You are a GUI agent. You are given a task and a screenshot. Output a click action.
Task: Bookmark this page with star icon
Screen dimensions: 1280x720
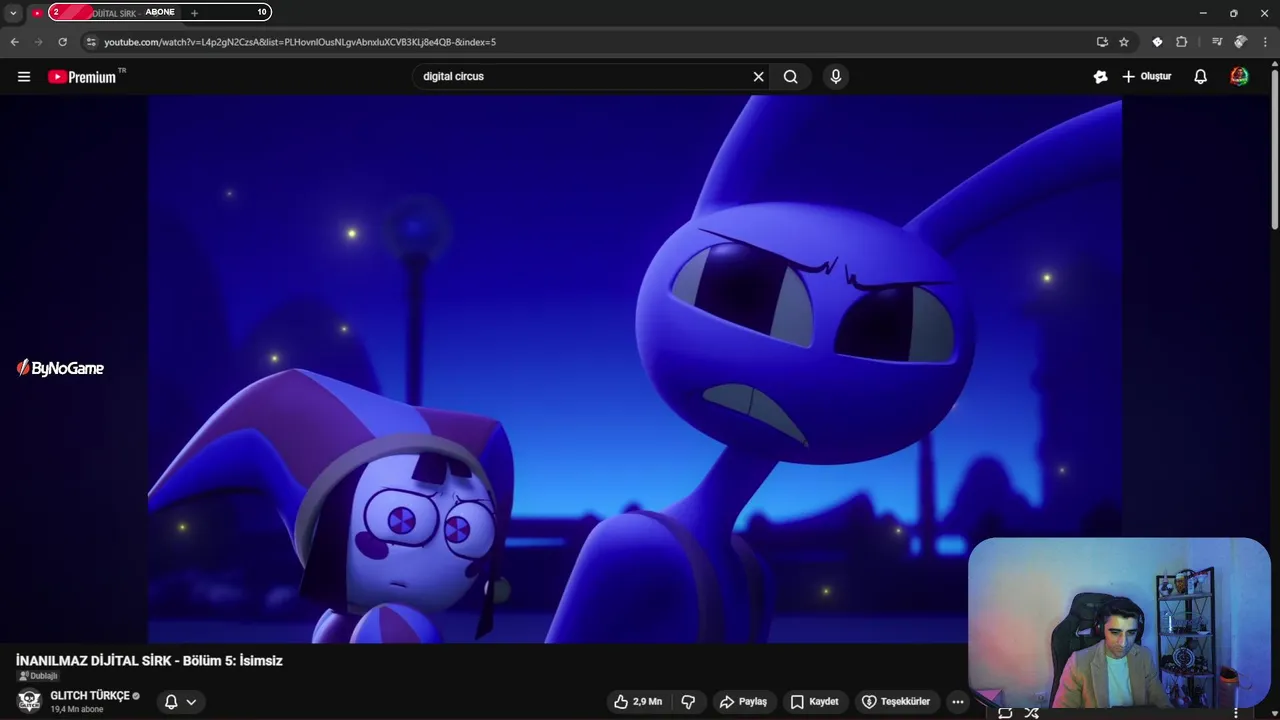click(1124, 42)
